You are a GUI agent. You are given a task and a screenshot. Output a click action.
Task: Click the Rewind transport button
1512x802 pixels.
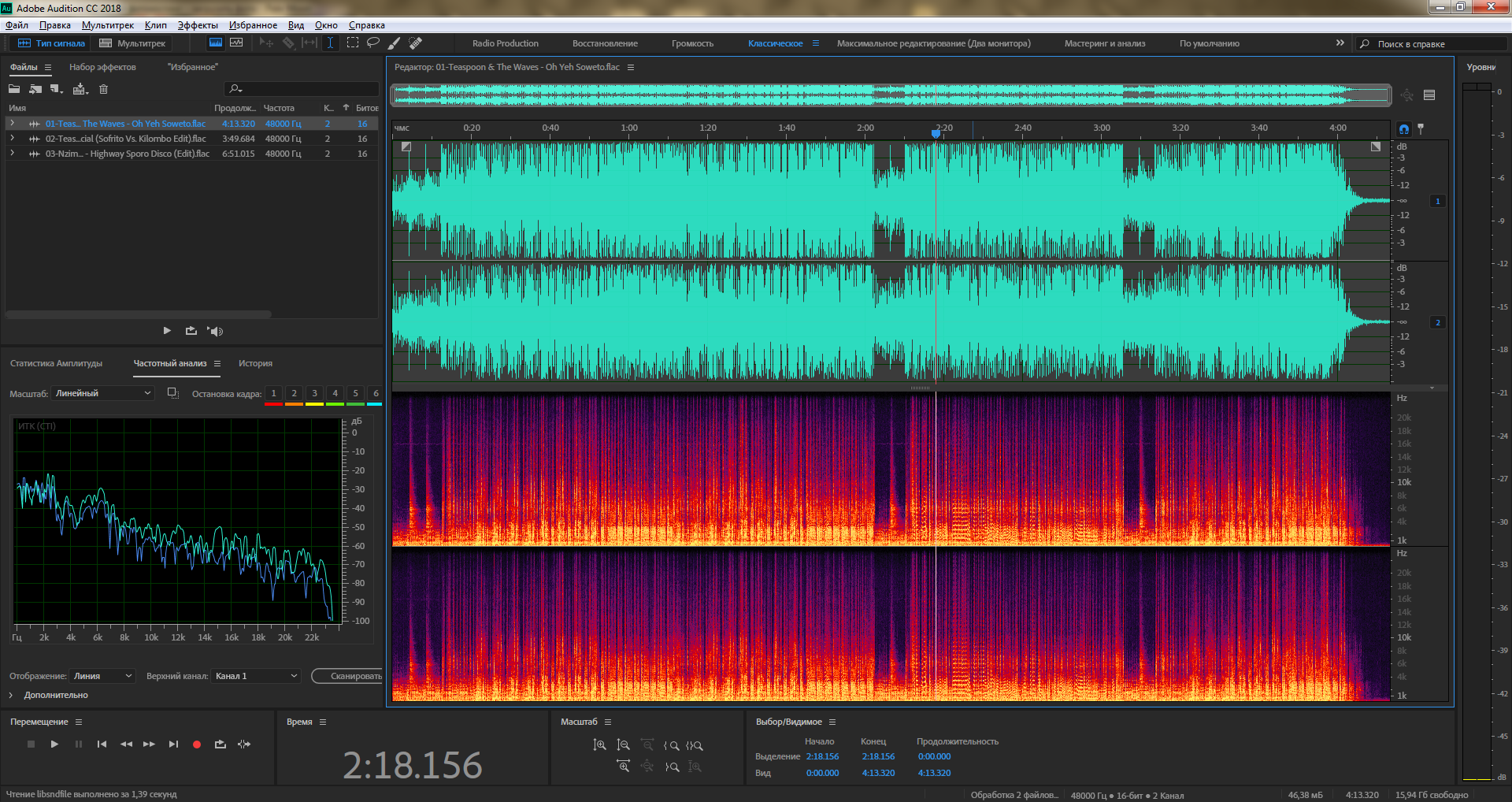tap(126, 744)
